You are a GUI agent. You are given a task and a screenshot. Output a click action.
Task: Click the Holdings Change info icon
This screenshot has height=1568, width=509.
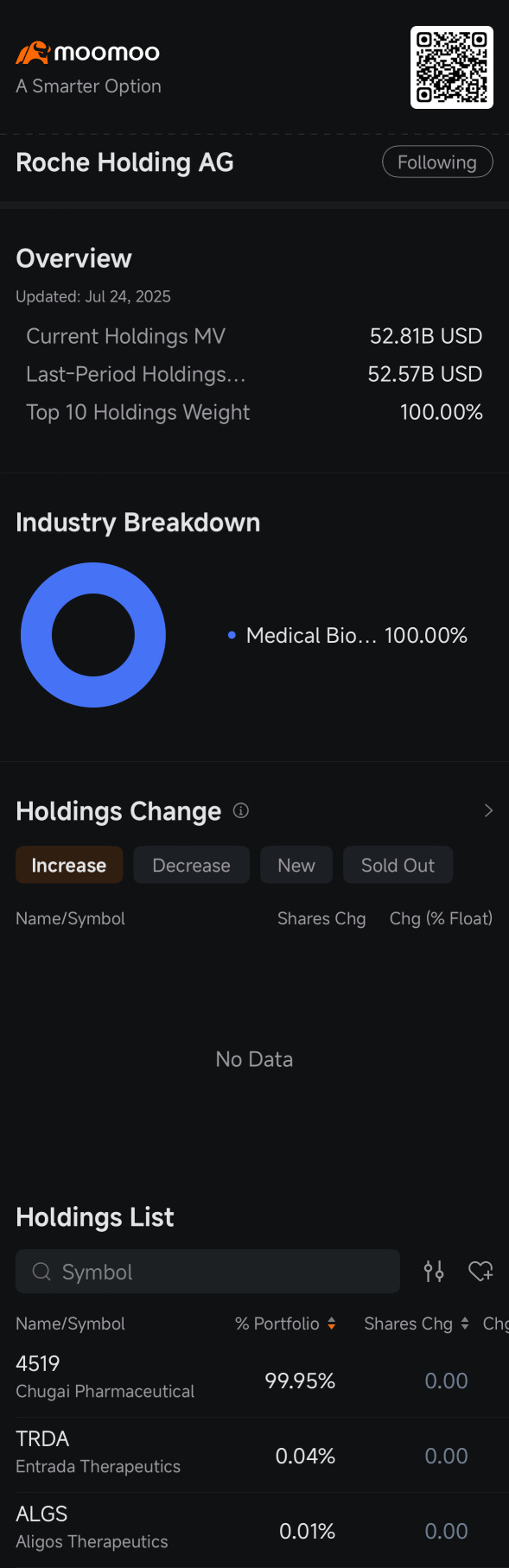coord(241,810)
